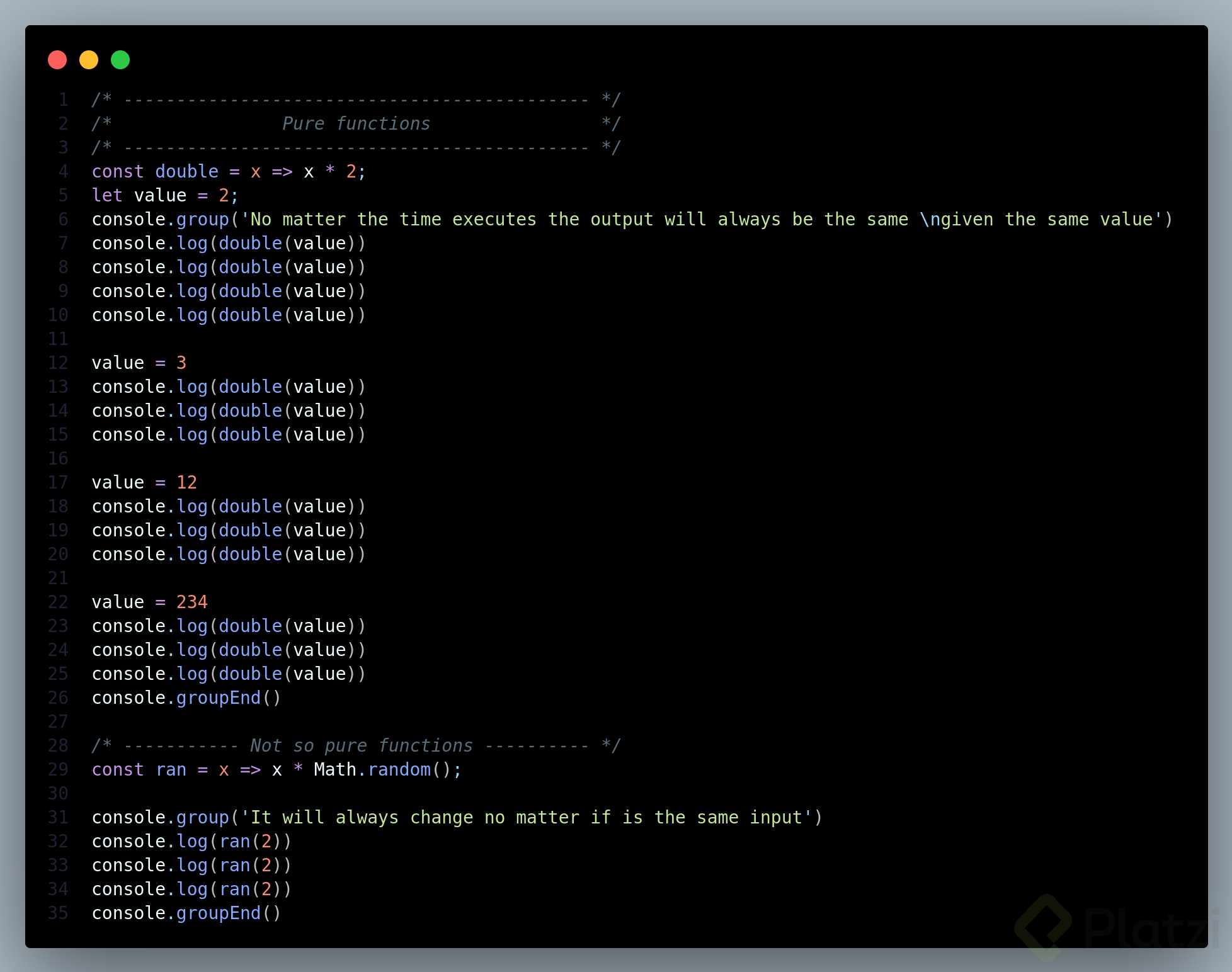
Task: Click the let value = 2 statement
Action: coord(164,195)
